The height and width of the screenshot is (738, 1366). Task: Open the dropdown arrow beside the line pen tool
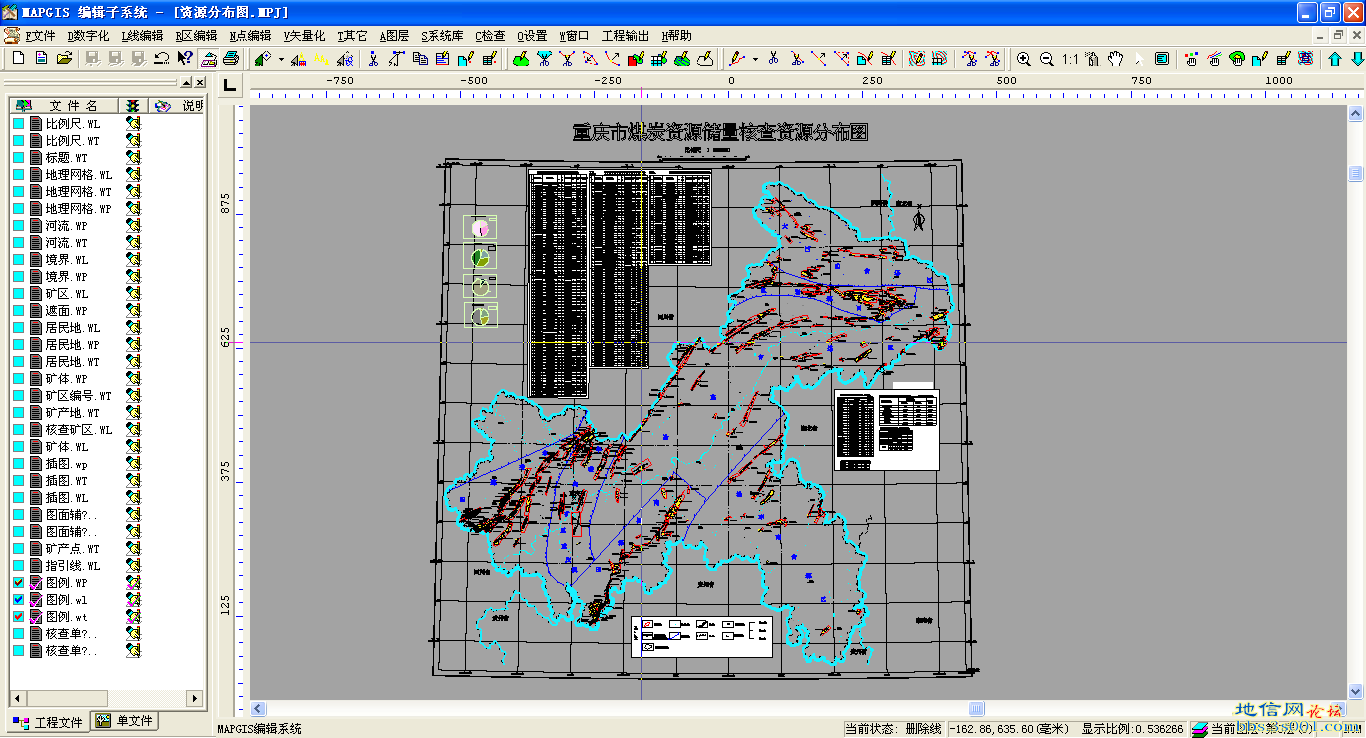755,59
